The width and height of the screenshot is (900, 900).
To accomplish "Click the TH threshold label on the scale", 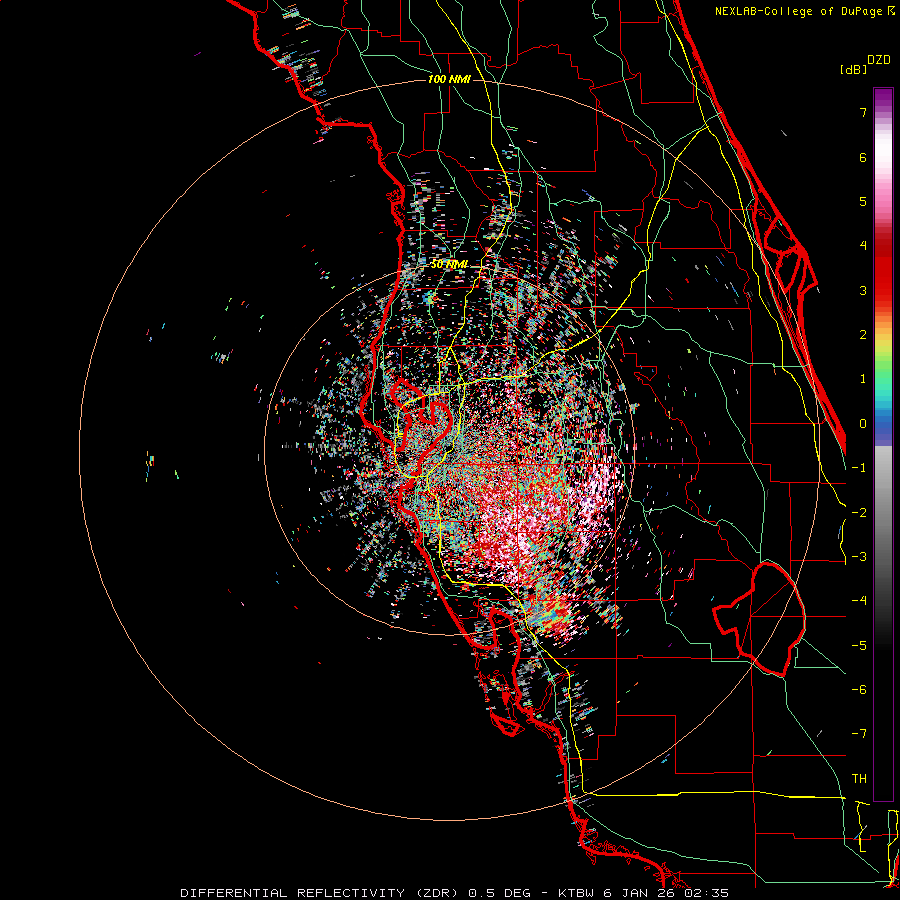I will click(859, 779).
